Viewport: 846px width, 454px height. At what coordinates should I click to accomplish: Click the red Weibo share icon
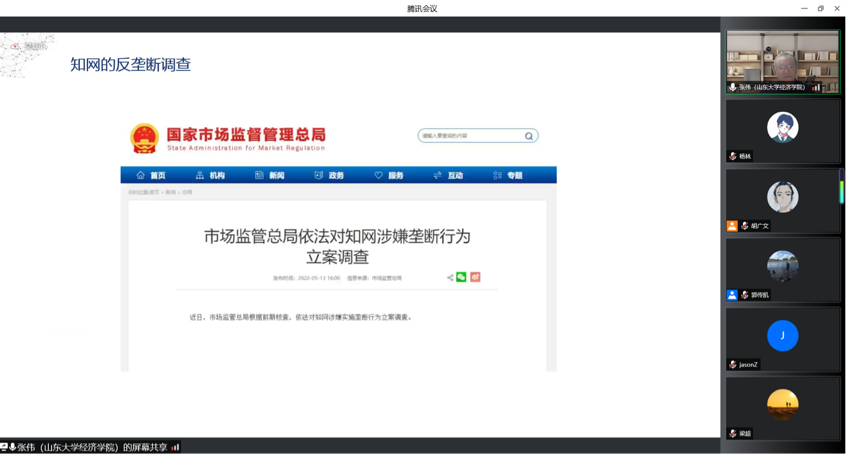(x=475, y=277)
